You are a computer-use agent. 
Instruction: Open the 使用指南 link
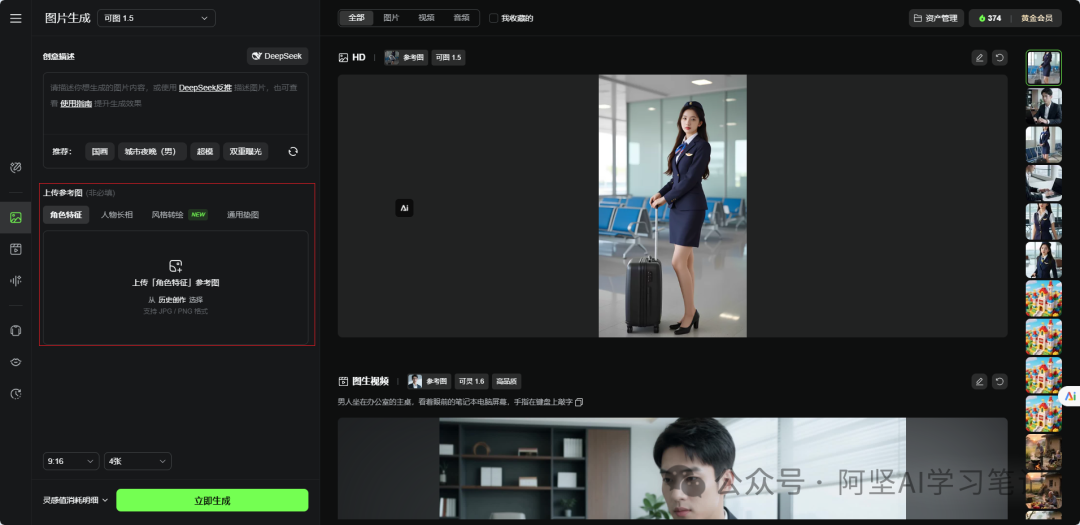pos(76,103)
